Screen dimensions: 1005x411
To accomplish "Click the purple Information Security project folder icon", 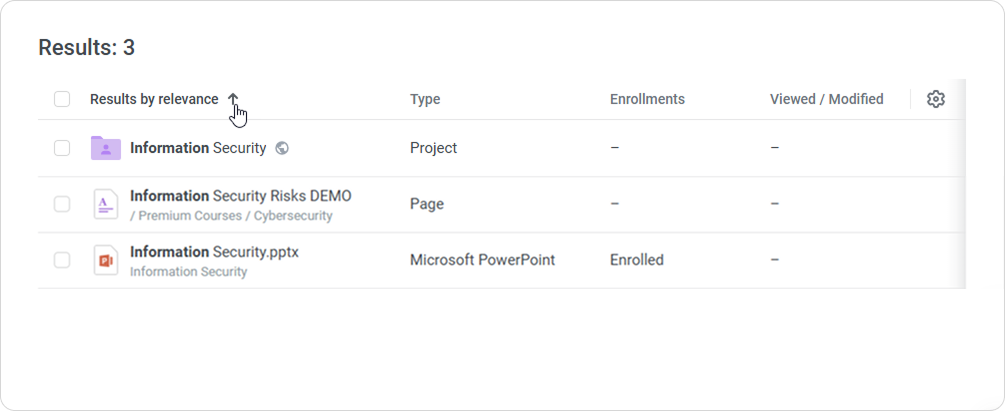I will [x=105, y=148].
